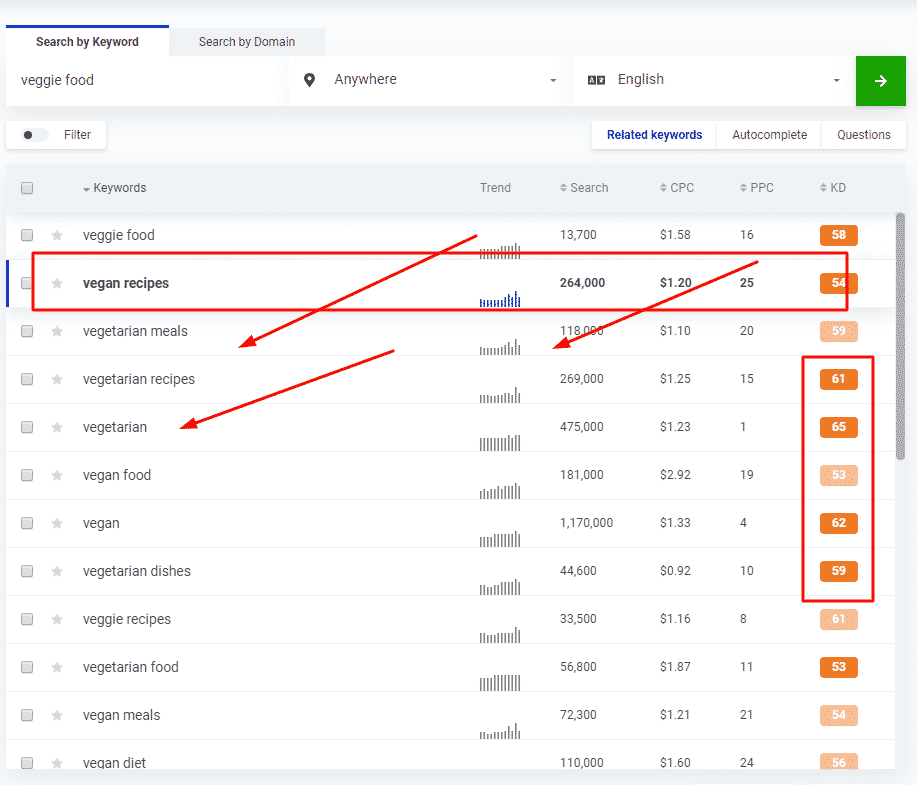Star the vegan food keyword
The image size is (917, 785).
pos(57,475)
